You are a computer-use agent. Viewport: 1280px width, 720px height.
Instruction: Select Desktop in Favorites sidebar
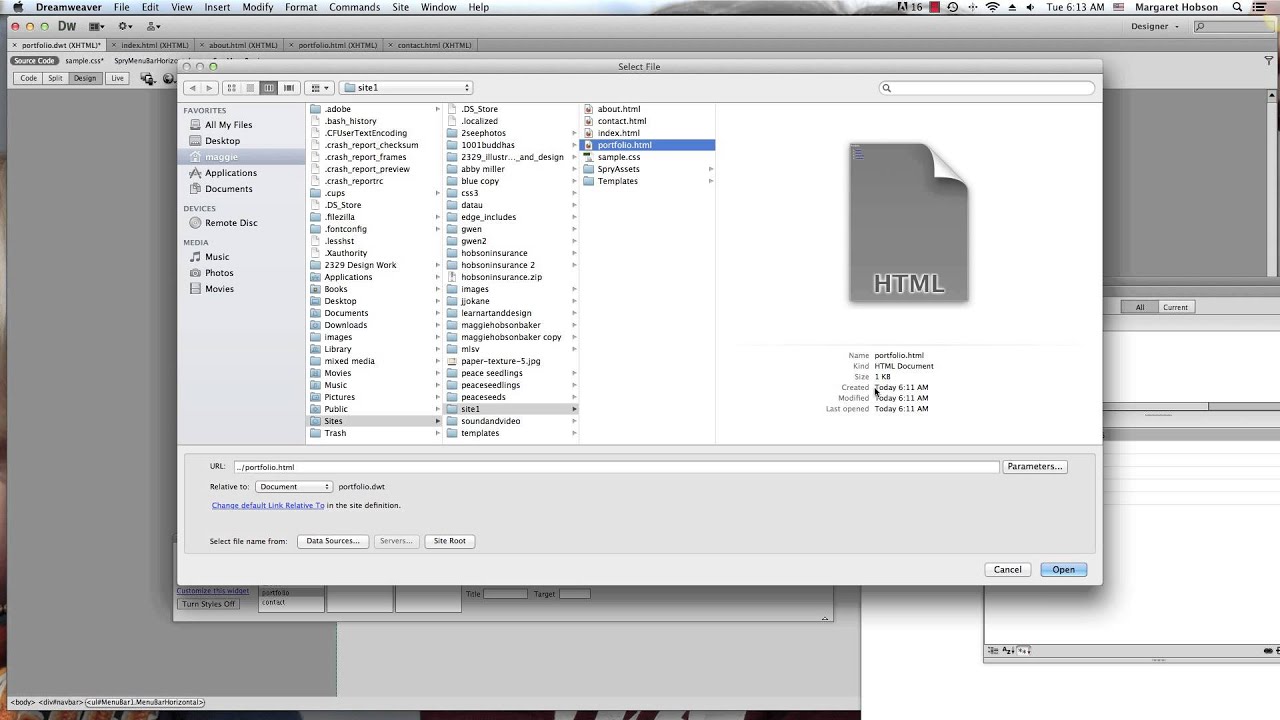[x=222, y=141]
